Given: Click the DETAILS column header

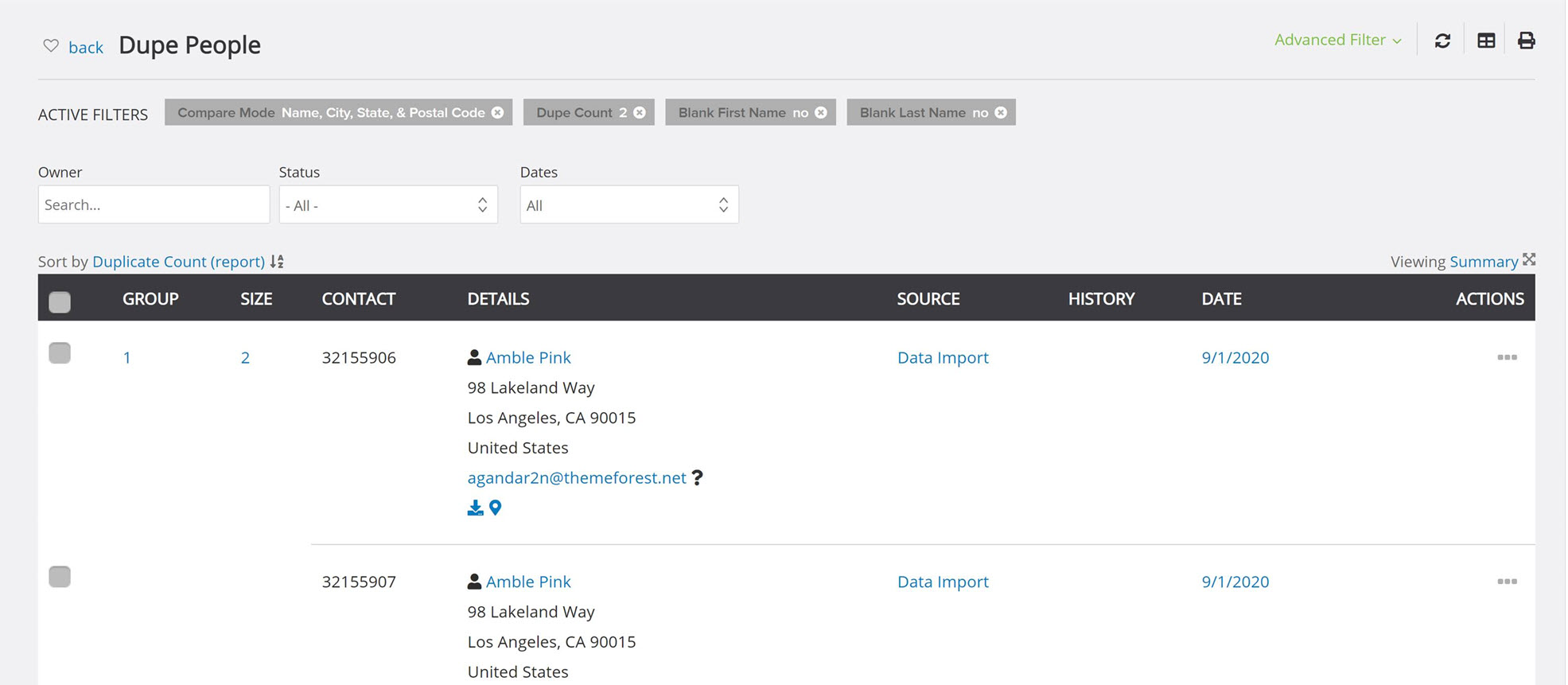Looking at the screenshot, I should (498, 299).
